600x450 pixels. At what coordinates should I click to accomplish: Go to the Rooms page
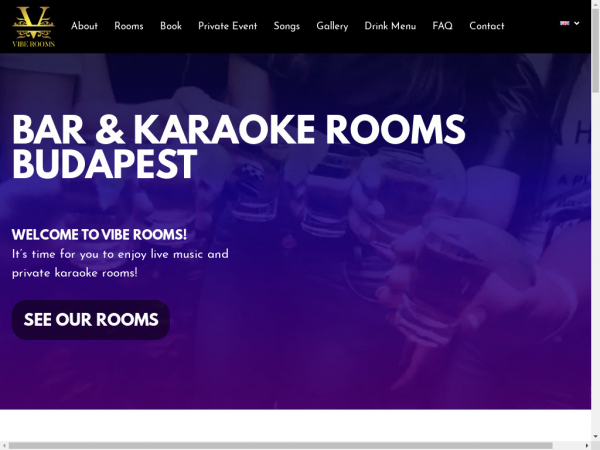click(x=129, y=26)
